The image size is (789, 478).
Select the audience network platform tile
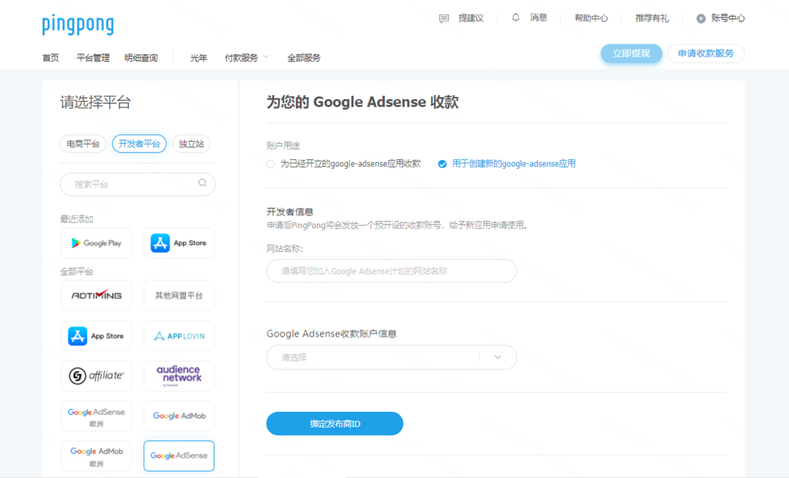(179, 376)
